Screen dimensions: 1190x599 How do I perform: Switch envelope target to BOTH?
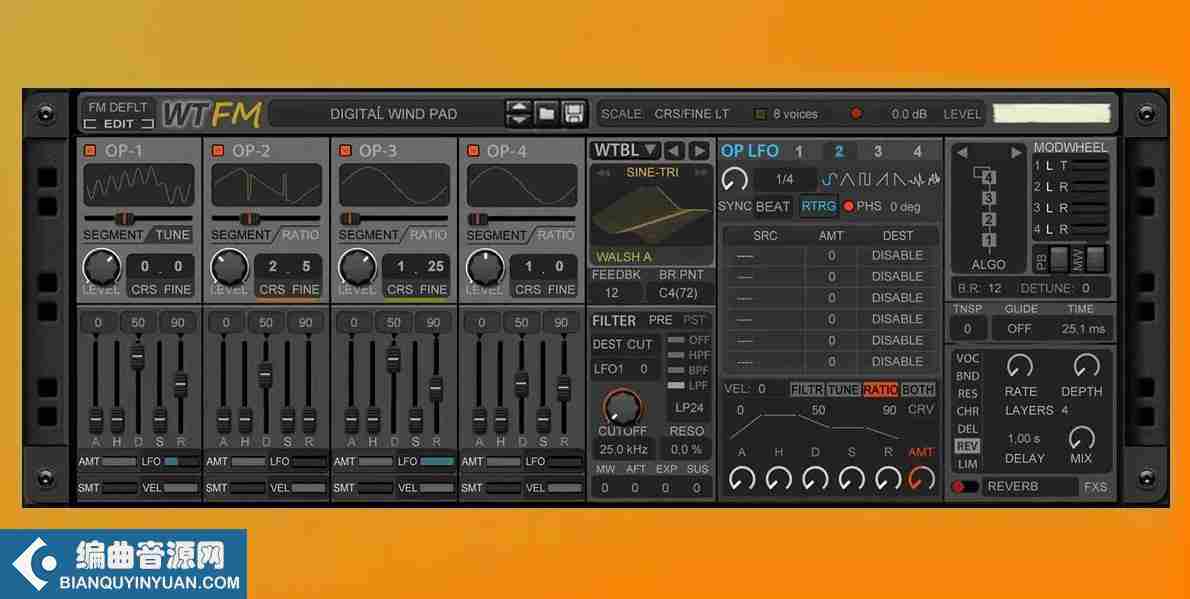[918, 389]
